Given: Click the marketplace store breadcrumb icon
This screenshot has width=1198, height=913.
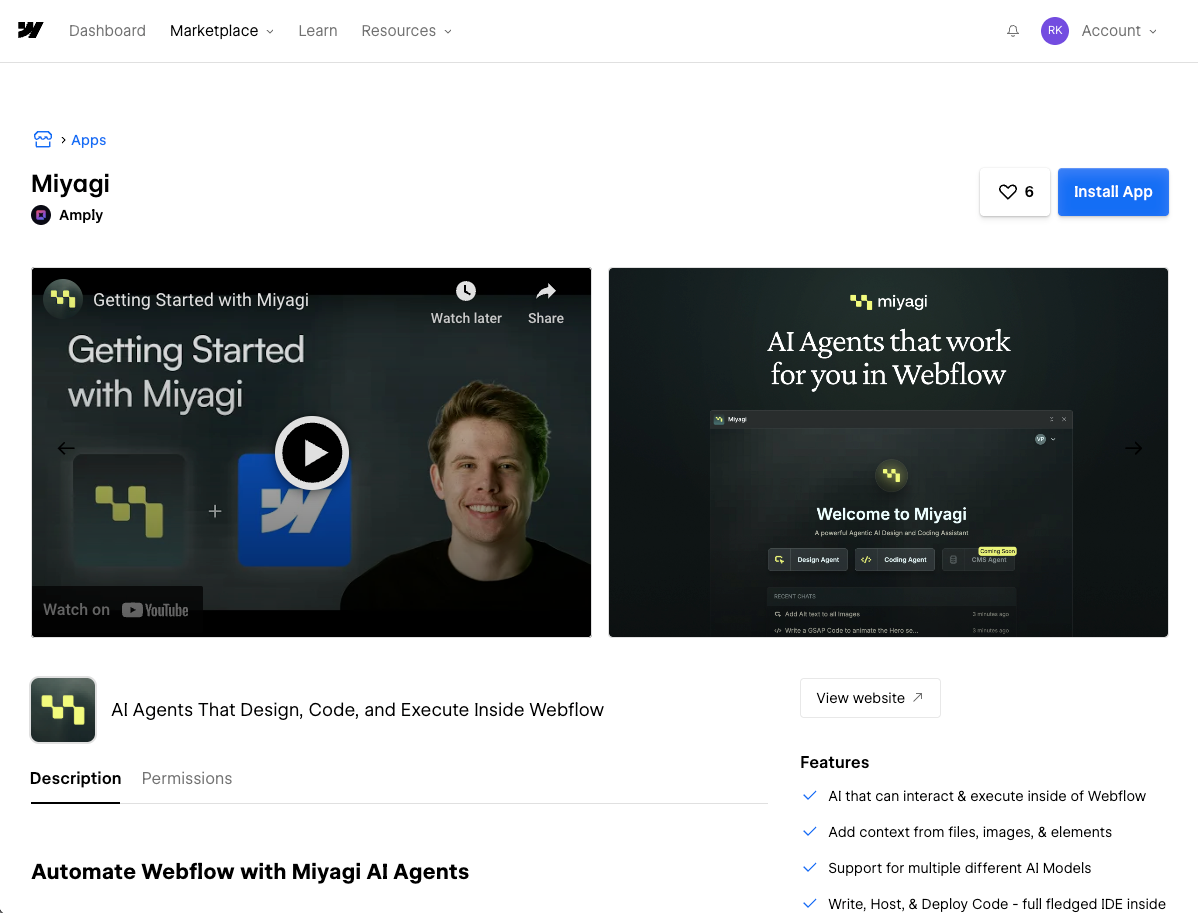Looking at the screenshot, I should click(43, 139).
